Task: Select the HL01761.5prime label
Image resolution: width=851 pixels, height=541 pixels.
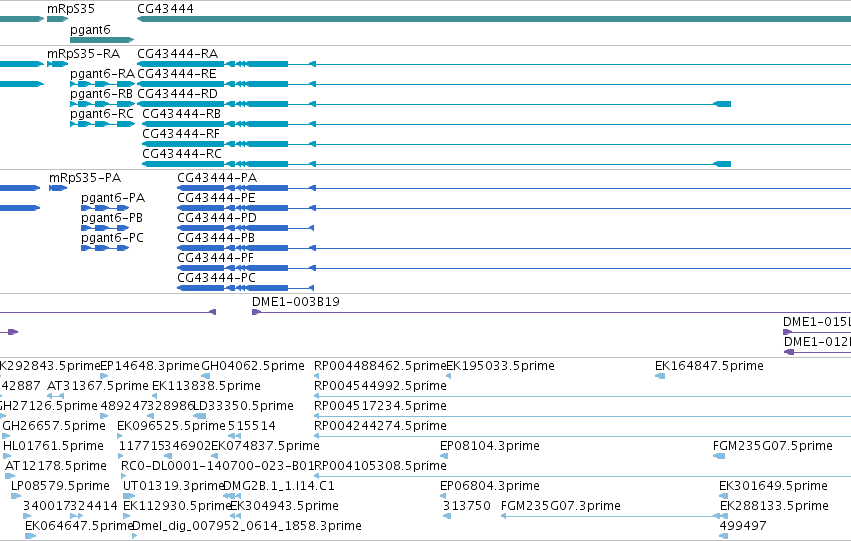Action: point(53,447)
